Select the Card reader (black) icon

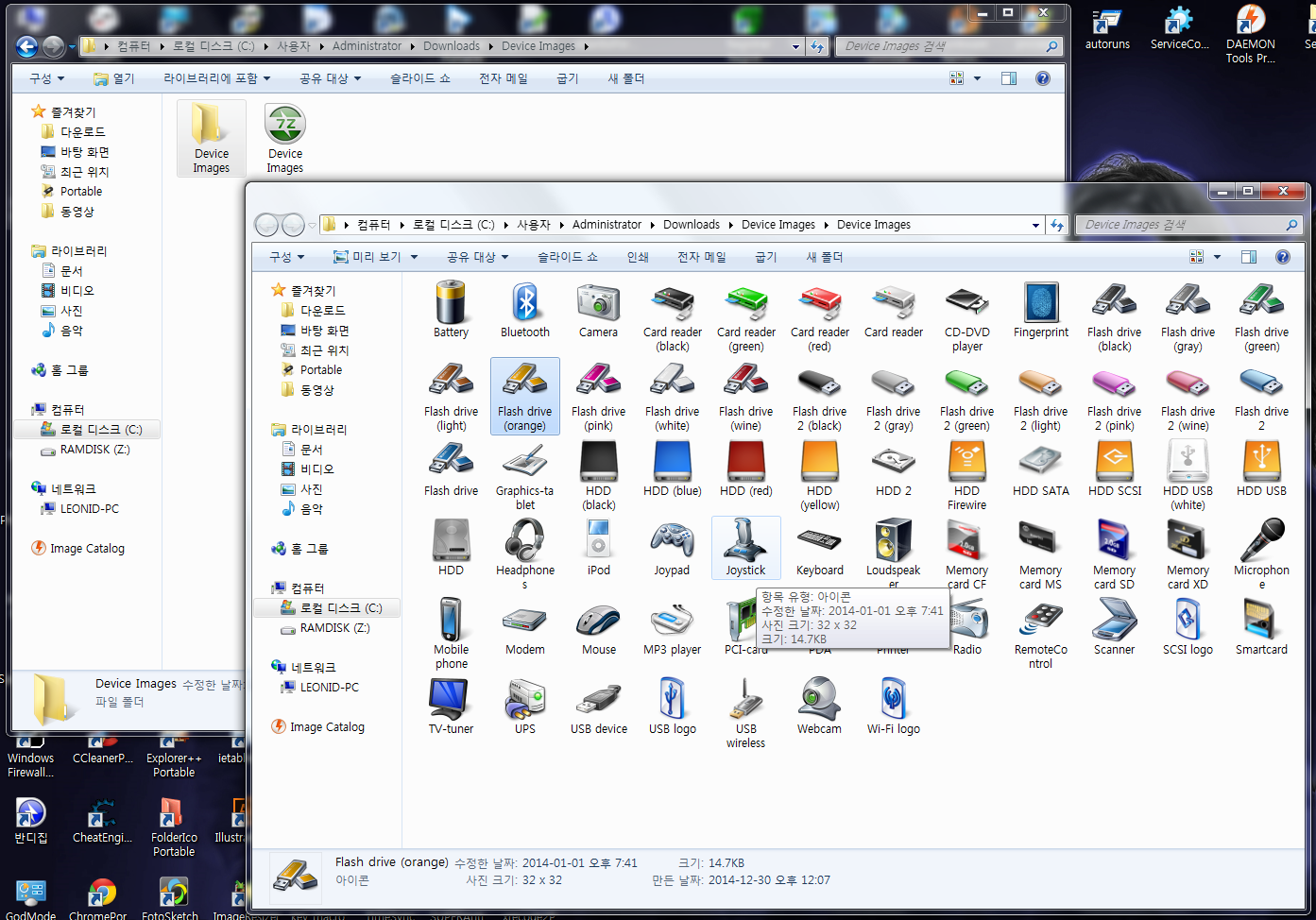[673, 316]
